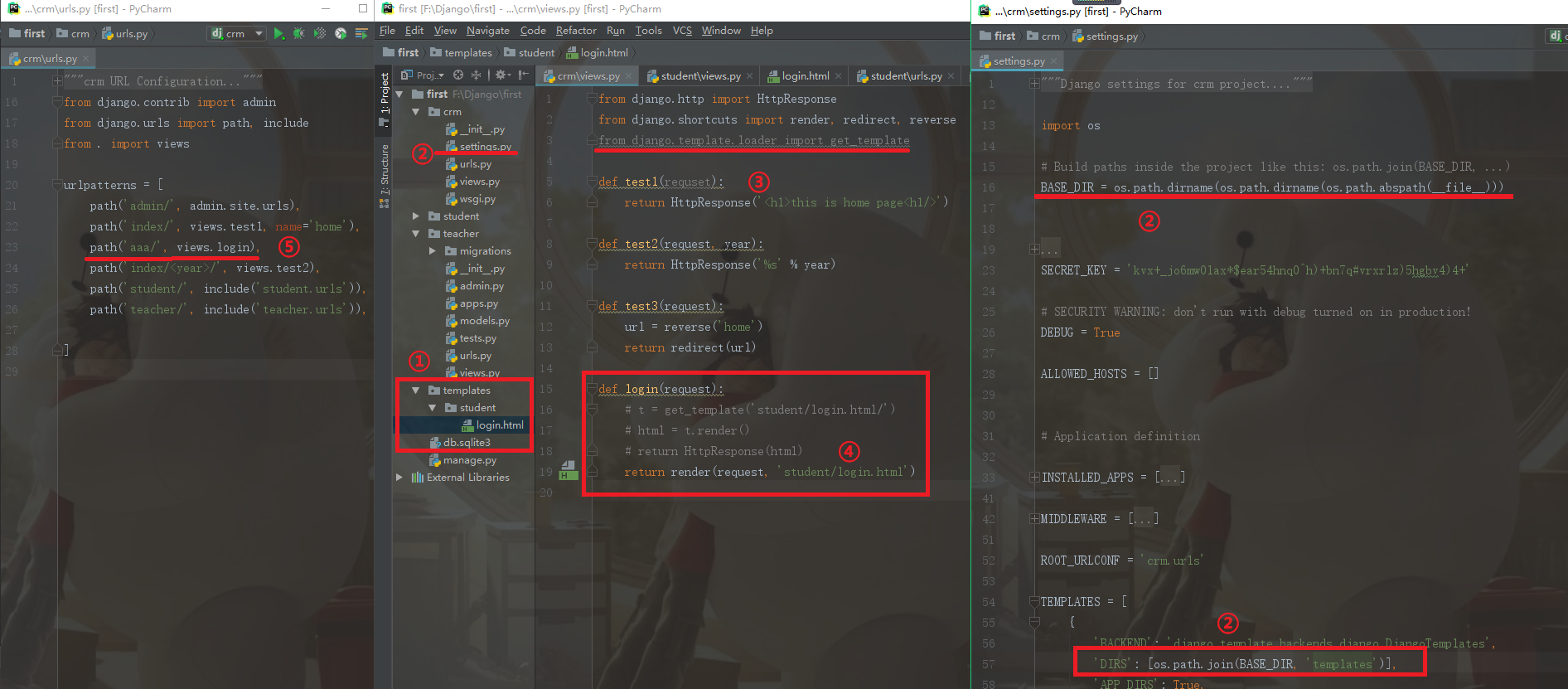This screenshot has width=1568, height=689.
Task: Expand the student folder under first
Action: click(x=416, y=216)
